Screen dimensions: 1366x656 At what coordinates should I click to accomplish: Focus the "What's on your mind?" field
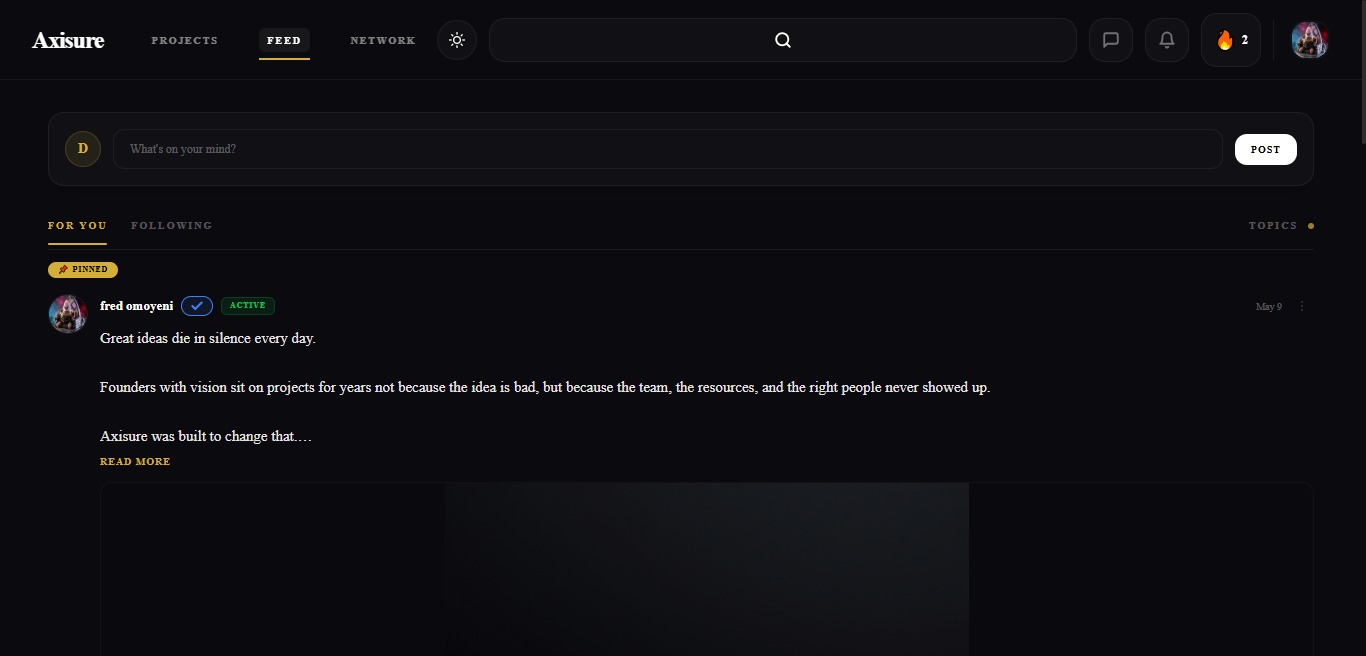(x=667, y=149)
